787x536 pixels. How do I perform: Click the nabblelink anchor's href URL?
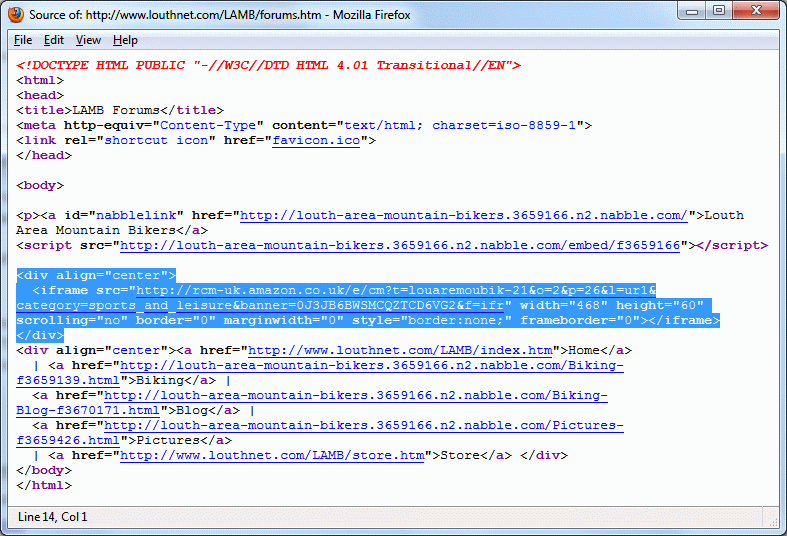[463, 215]
